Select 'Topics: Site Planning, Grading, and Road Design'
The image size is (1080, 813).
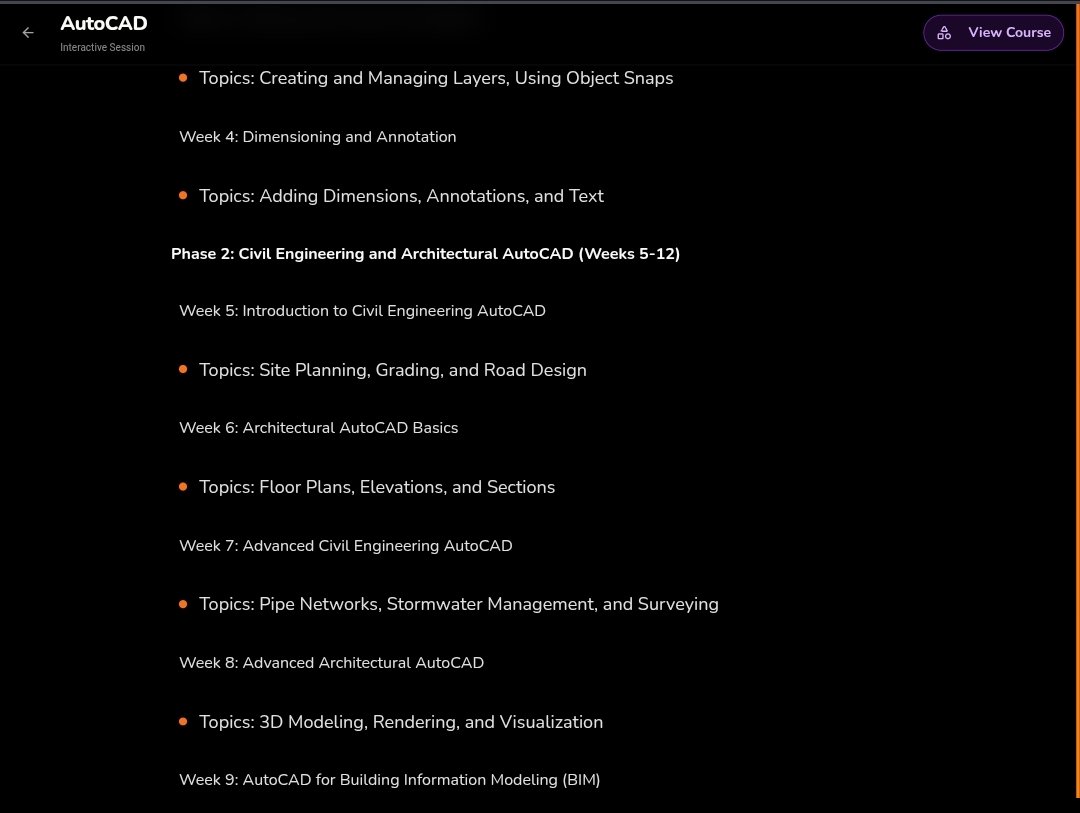pyautogui.click(x=393, y=370)
